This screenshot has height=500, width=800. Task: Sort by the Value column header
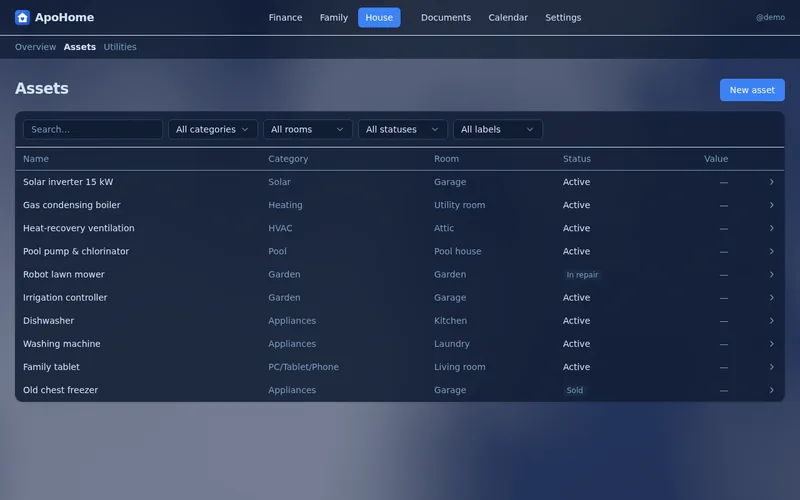coord(716,159)
